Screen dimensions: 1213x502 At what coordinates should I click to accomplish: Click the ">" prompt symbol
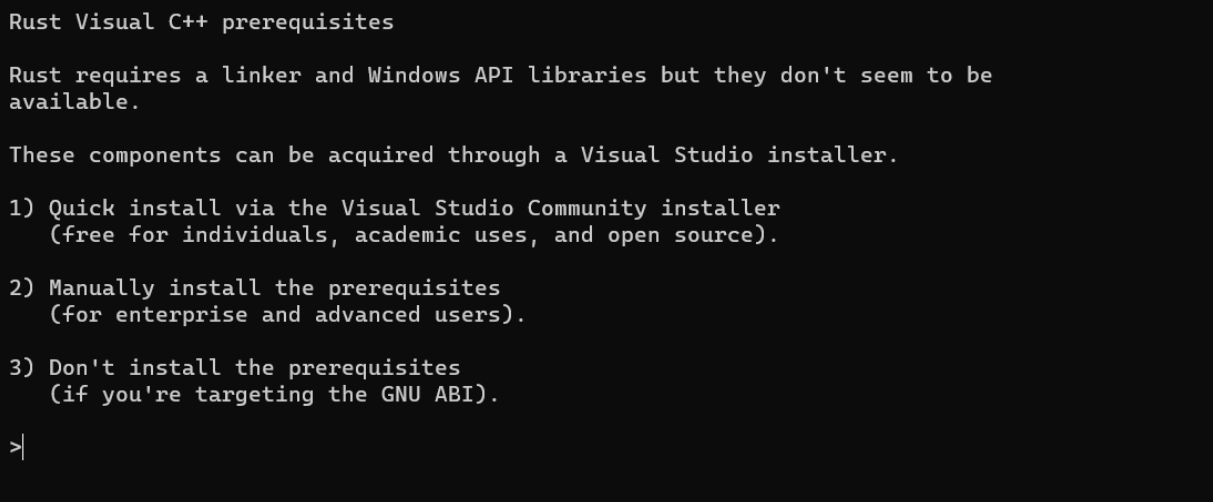[15, 448]
